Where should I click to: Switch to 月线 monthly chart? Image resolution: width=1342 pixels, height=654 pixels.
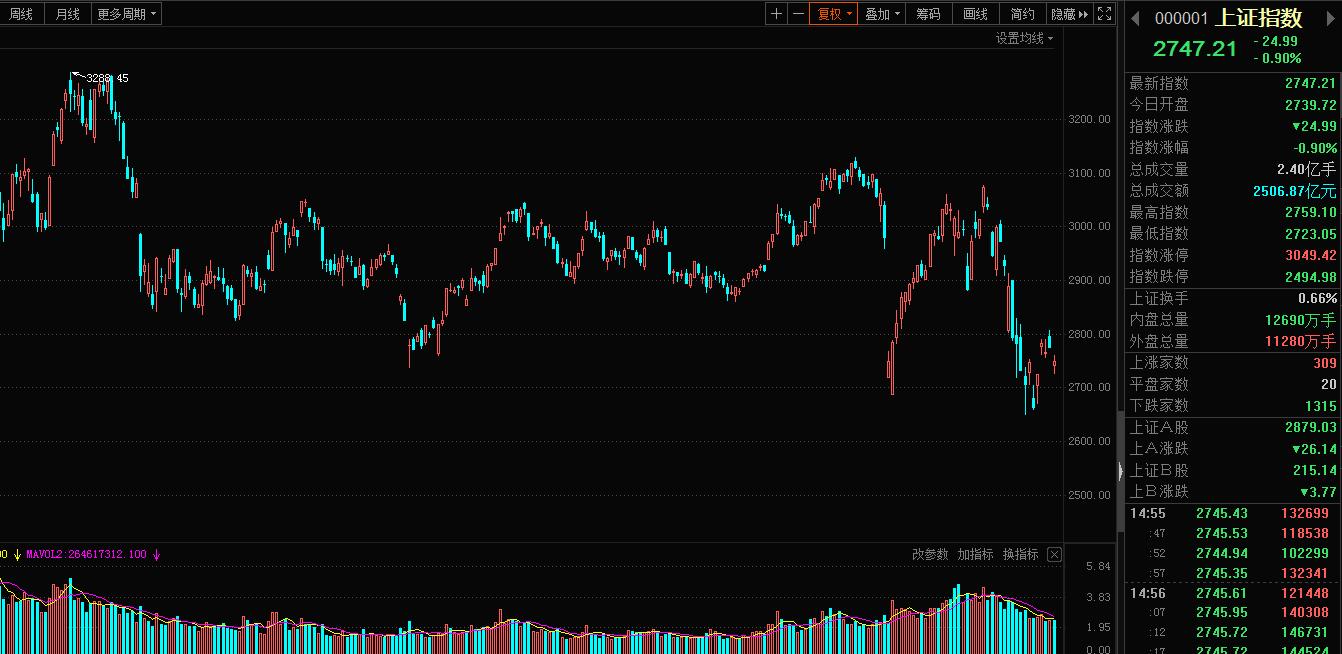[x=68, y=14]
